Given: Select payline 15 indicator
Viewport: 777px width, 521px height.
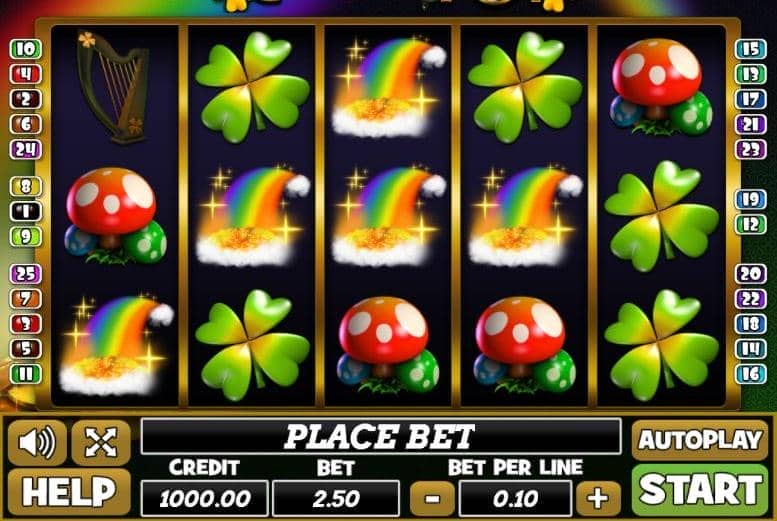Looking at the screenshot, I should click(x=751, y=49).
